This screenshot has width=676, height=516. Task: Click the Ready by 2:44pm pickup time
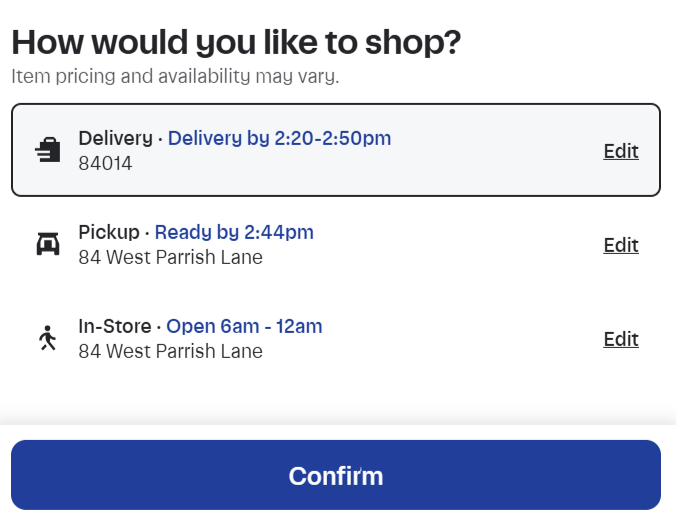point(234,232)
